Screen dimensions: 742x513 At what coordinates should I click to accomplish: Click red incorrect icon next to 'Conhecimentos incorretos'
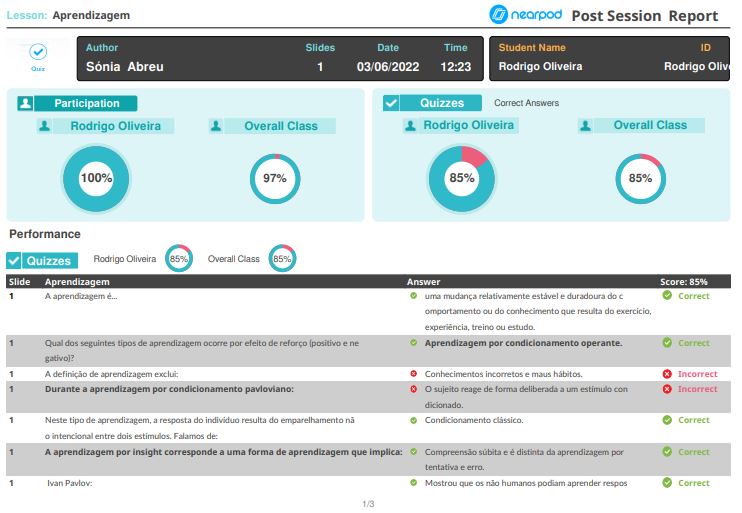(x=414, y=373)
